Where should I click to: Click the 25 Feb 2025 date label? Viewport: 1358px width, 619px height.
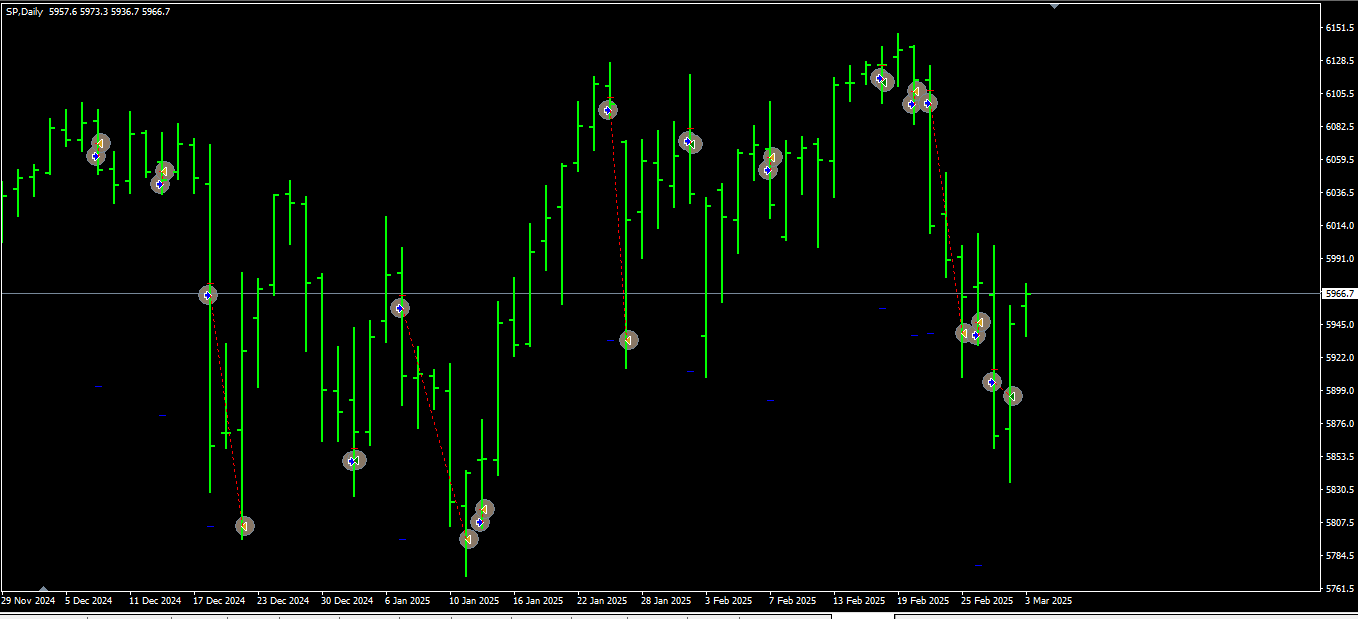[x=987, y=601]
